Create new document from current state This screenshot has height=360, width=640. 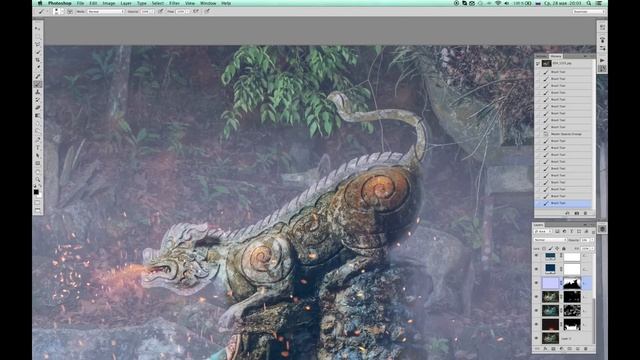point(567,213)
